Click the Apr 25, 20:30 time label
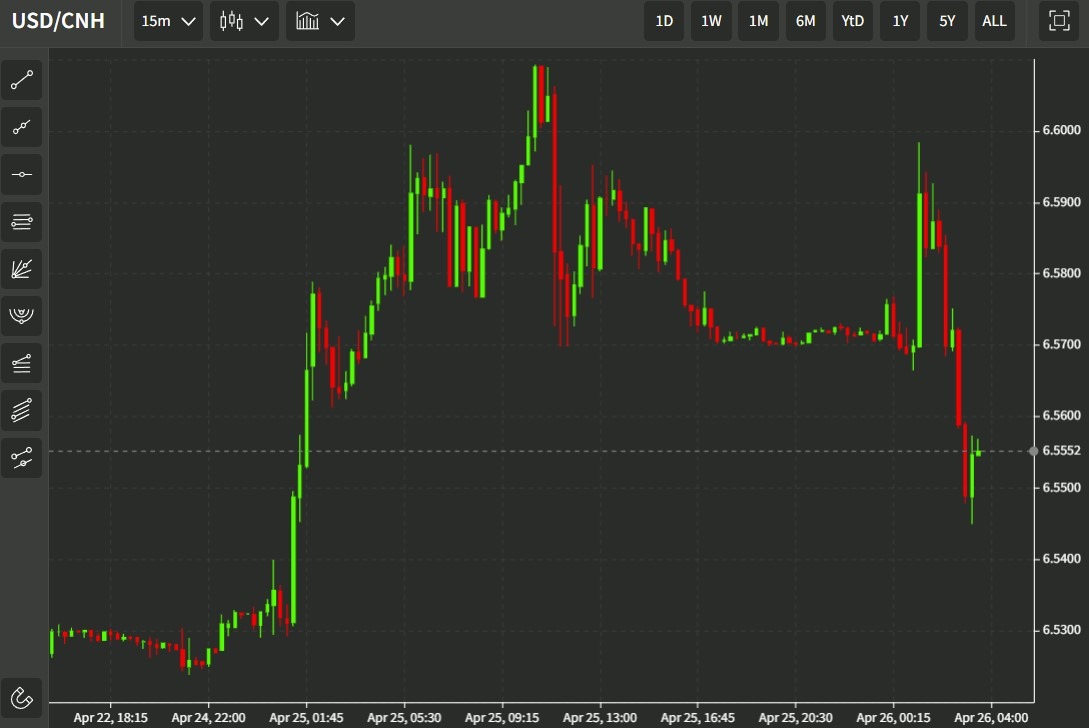Viewport: 1089px width, 728px height. coord(796,718)
